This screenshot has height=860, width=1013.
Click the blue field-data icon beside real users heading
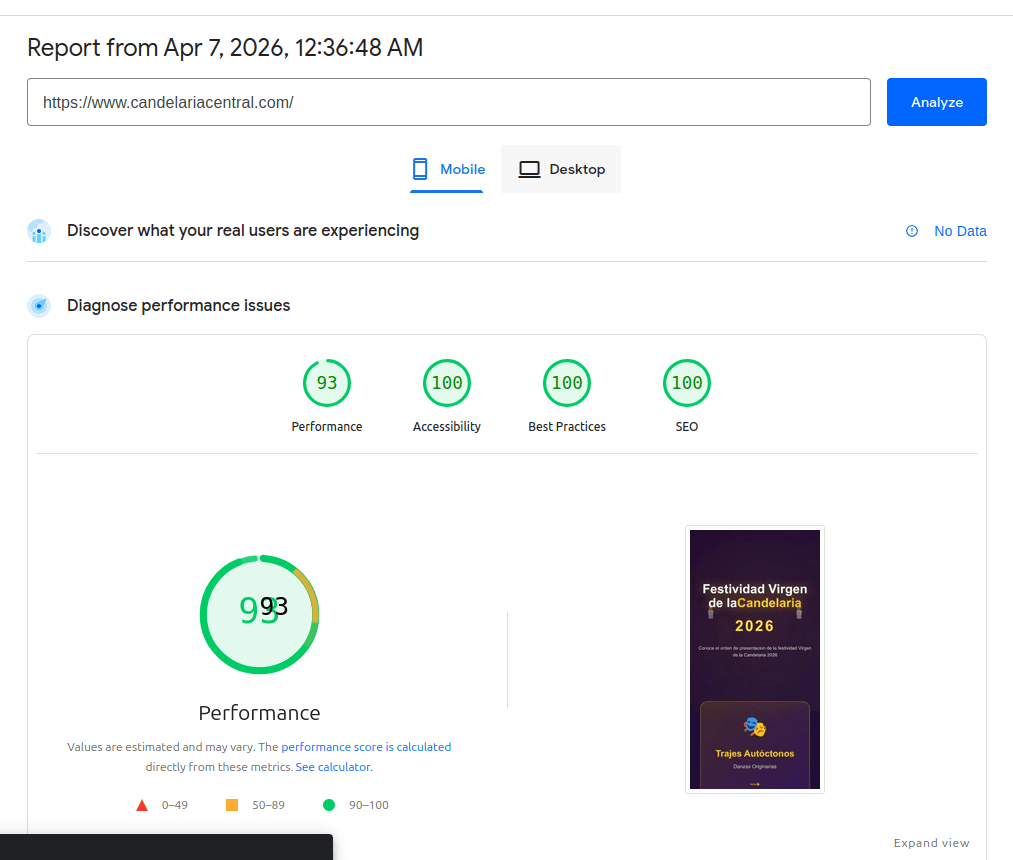click(x=39, y=231)
